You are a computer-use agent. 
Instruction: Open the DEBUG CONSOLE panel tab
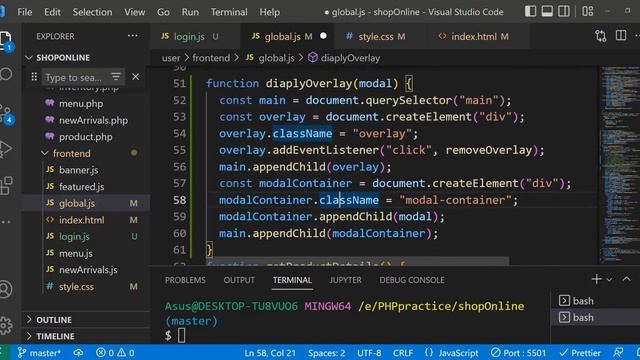click(x=411, y=280)
